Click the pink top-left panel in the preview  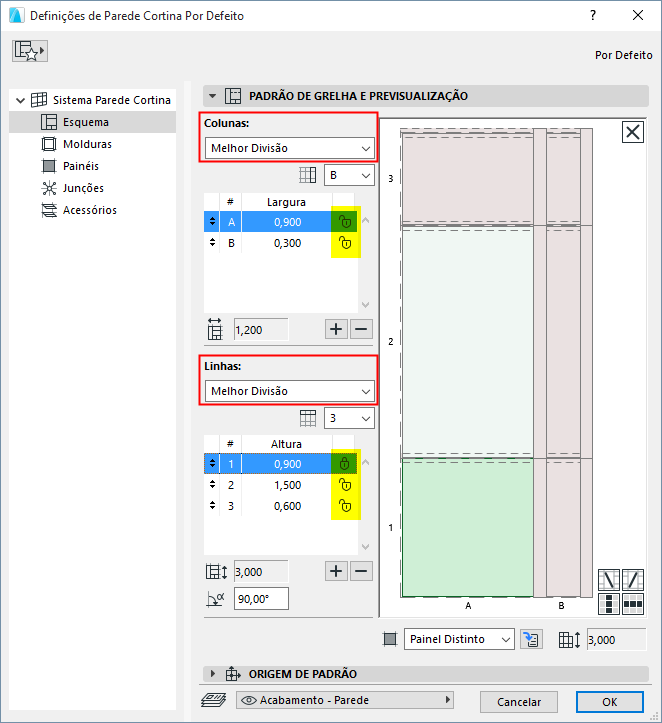(x=467, y=178)
